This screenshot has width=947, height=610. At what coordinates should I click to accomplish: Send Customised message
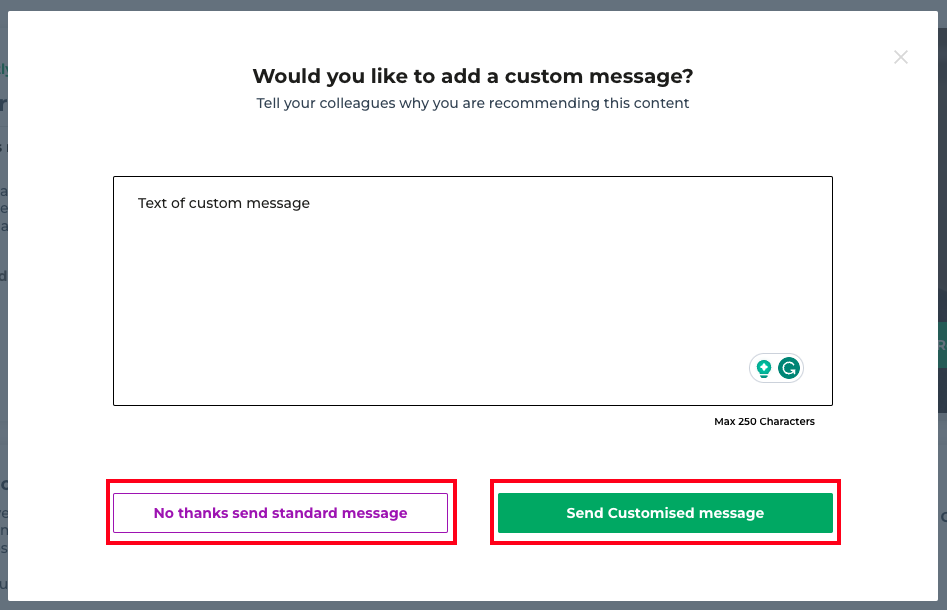(x=665, y=513)
